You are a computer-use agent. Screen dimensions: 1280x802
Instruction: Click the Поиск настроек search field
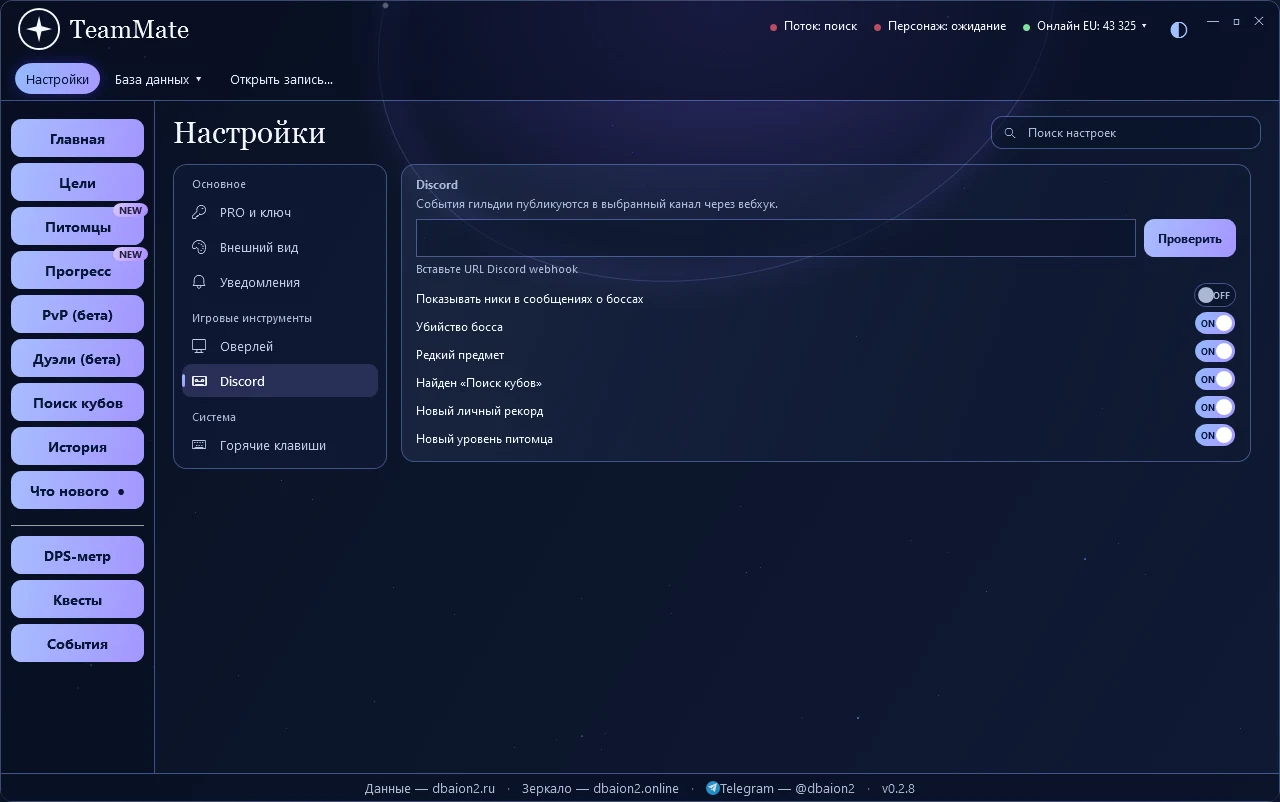(x=1126, y=133)
